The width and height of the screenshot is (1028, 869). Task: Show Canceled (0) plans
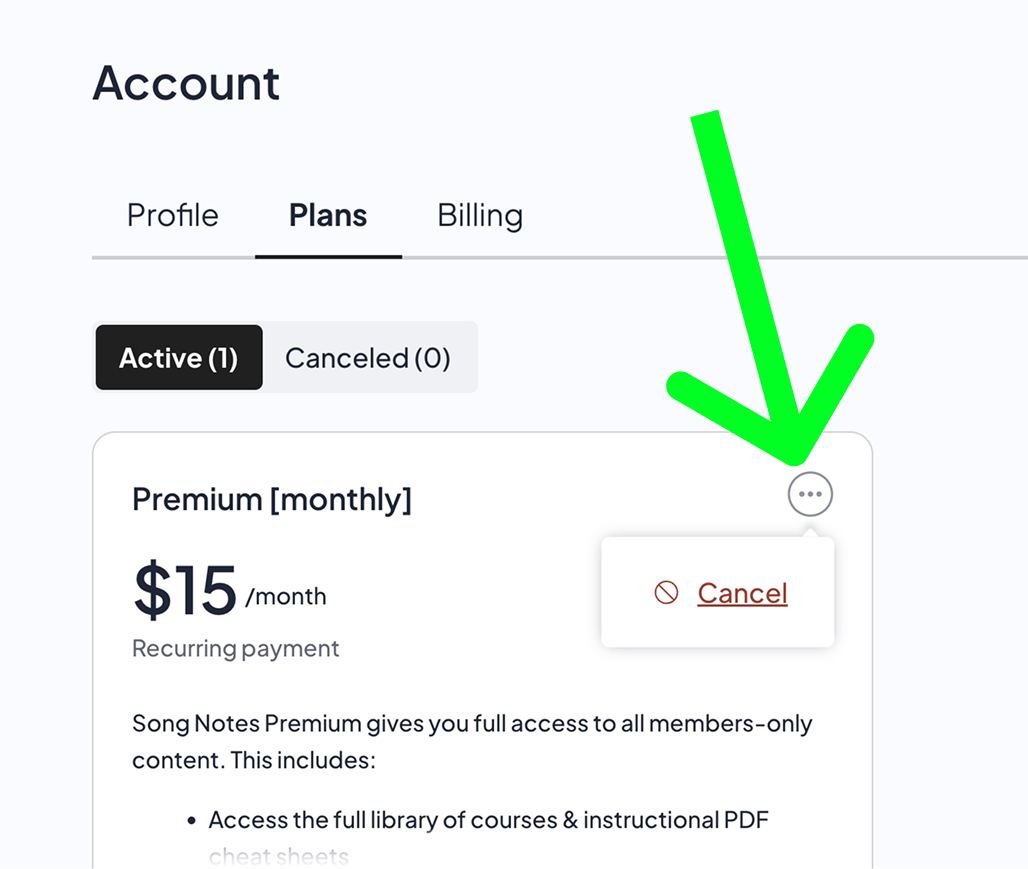coord(368,358)
